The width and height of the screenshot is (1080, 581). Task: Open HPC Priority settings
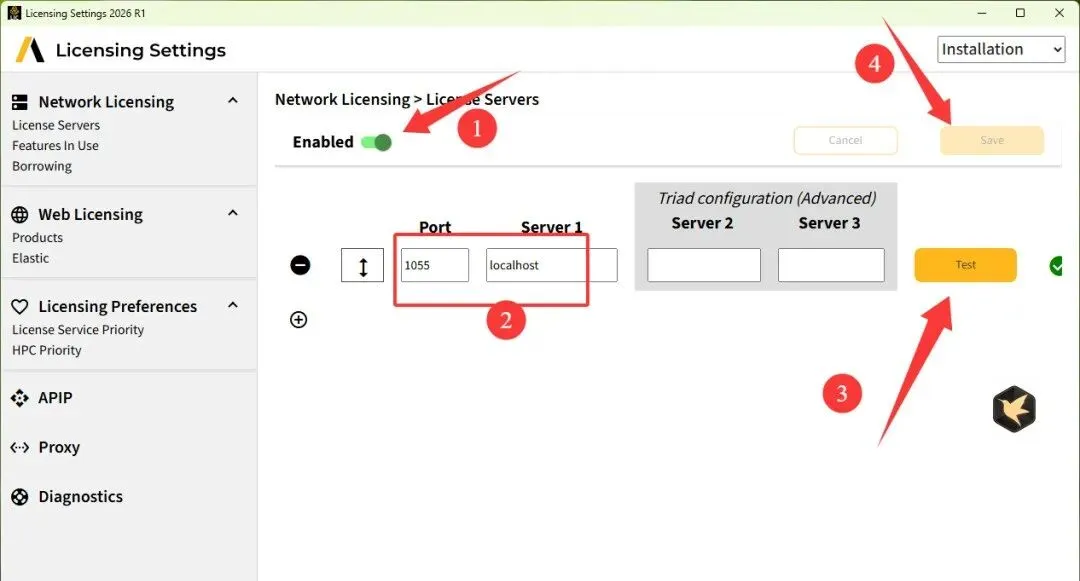47,350
